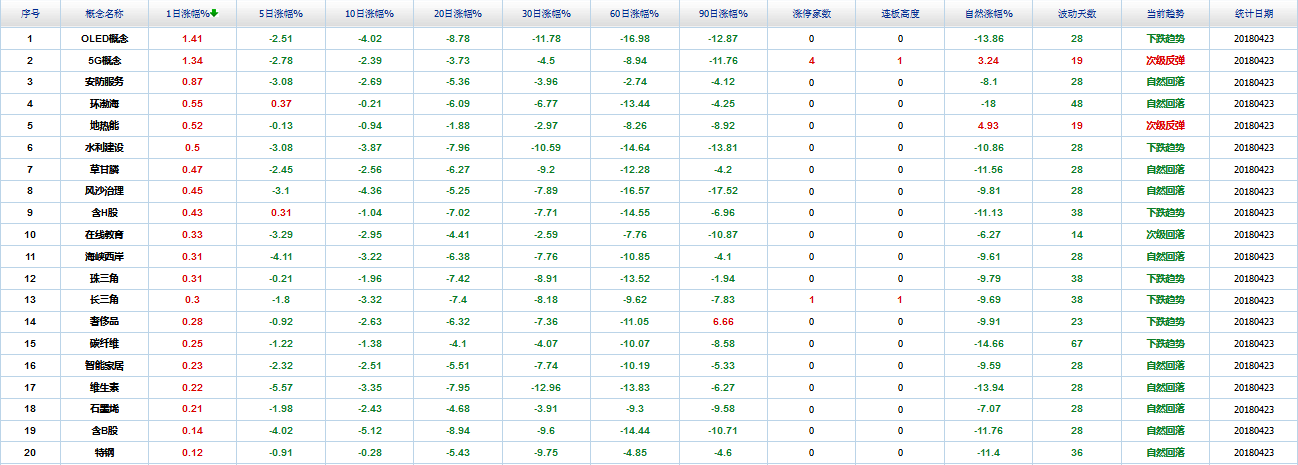Click the 20日涨幅% column header
Image resolution: width=1298 pixels, height=465 pixels.
(458, 14)
